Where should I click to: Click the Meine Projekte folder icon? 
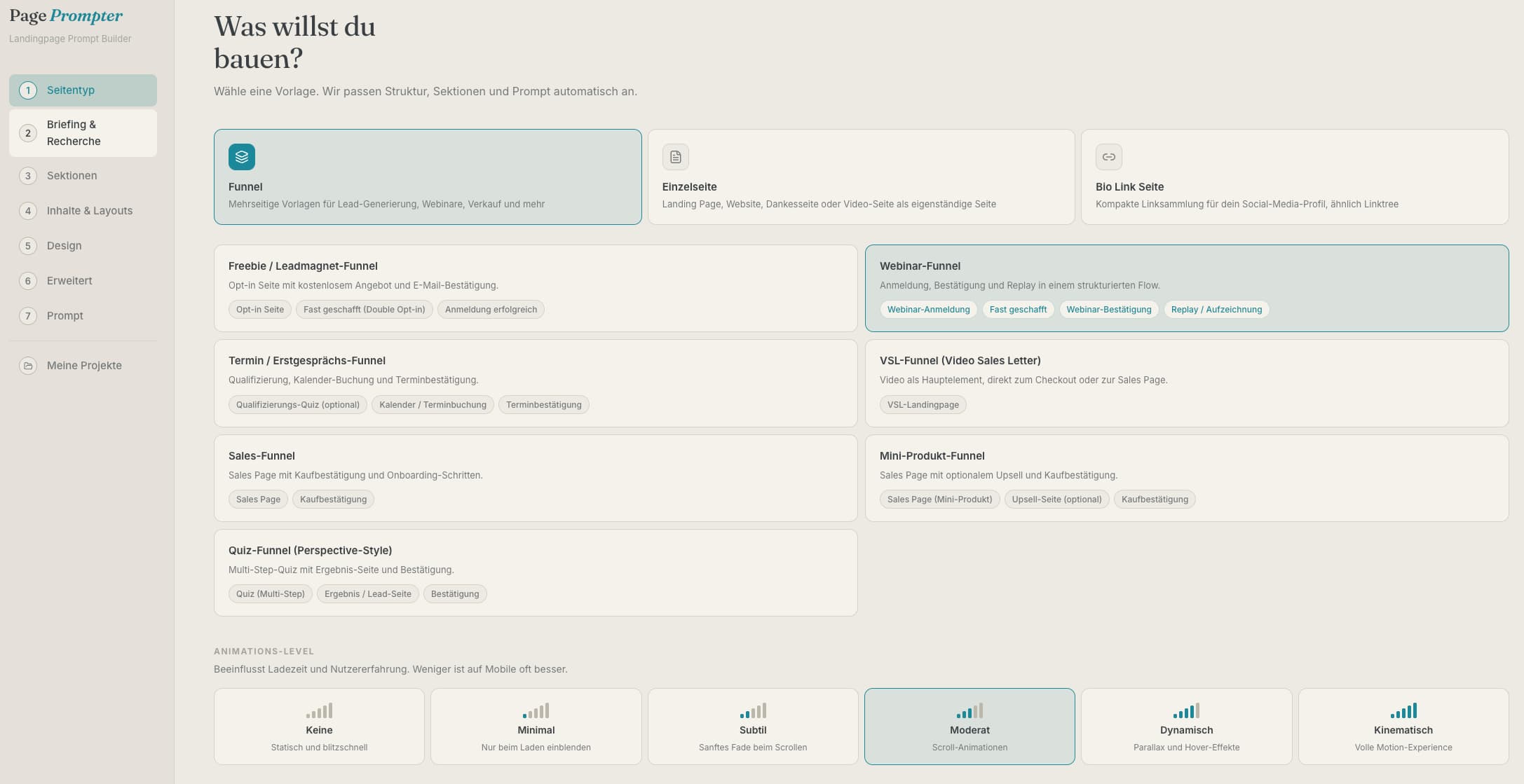pos(28,366)
